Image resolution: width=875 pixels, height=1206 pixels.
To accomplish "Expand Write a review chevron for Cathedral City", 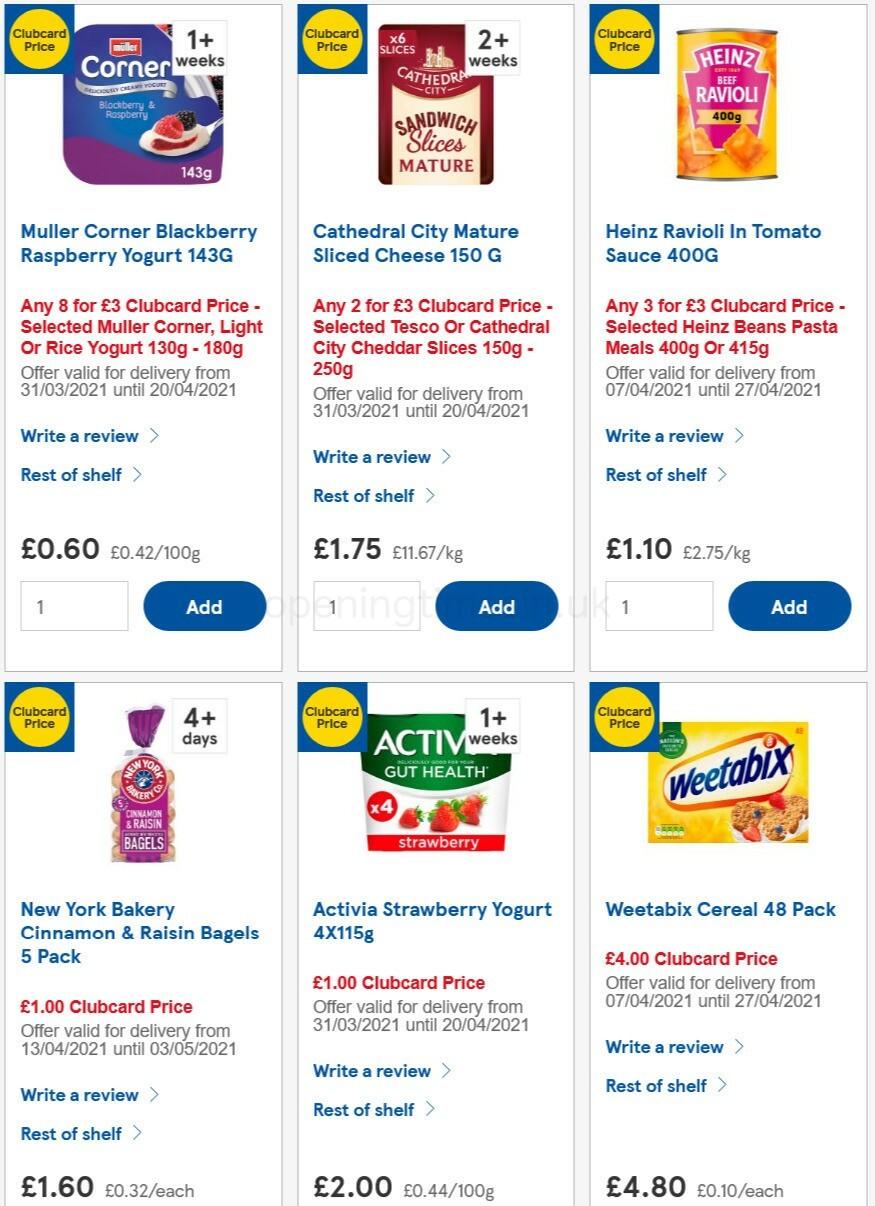I will [449, 457].
